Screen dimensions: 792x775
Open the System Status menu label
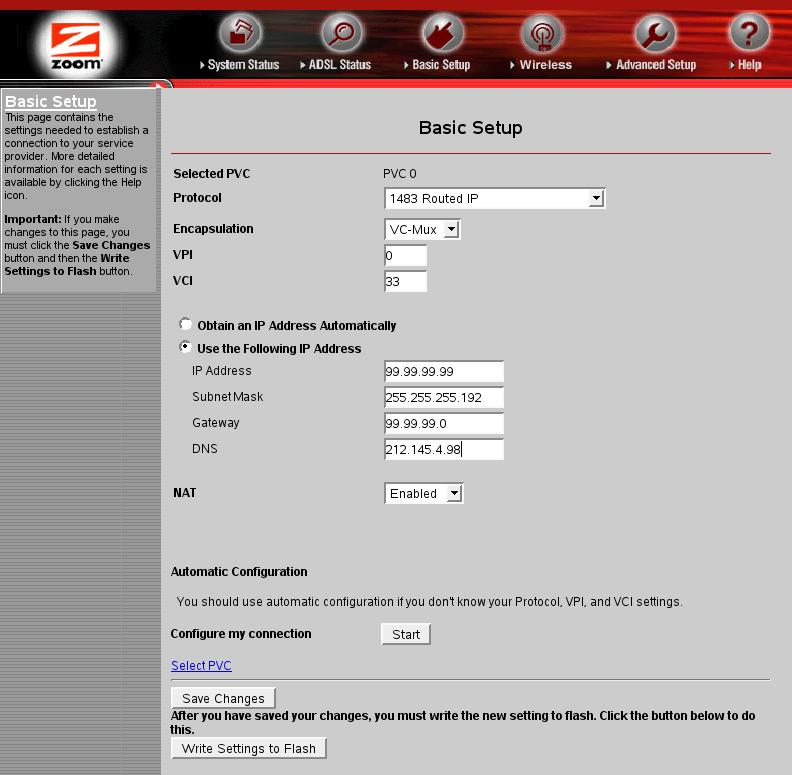239,65
